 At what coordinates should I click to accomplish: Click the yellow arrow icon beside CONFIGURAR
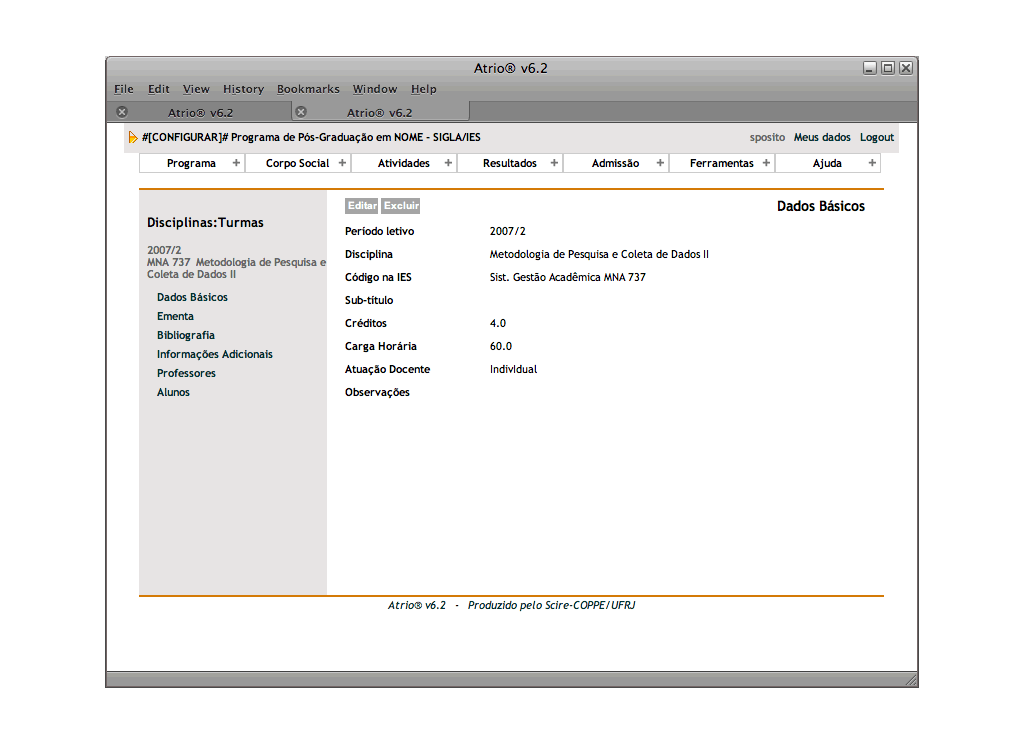tap(133, 138)
